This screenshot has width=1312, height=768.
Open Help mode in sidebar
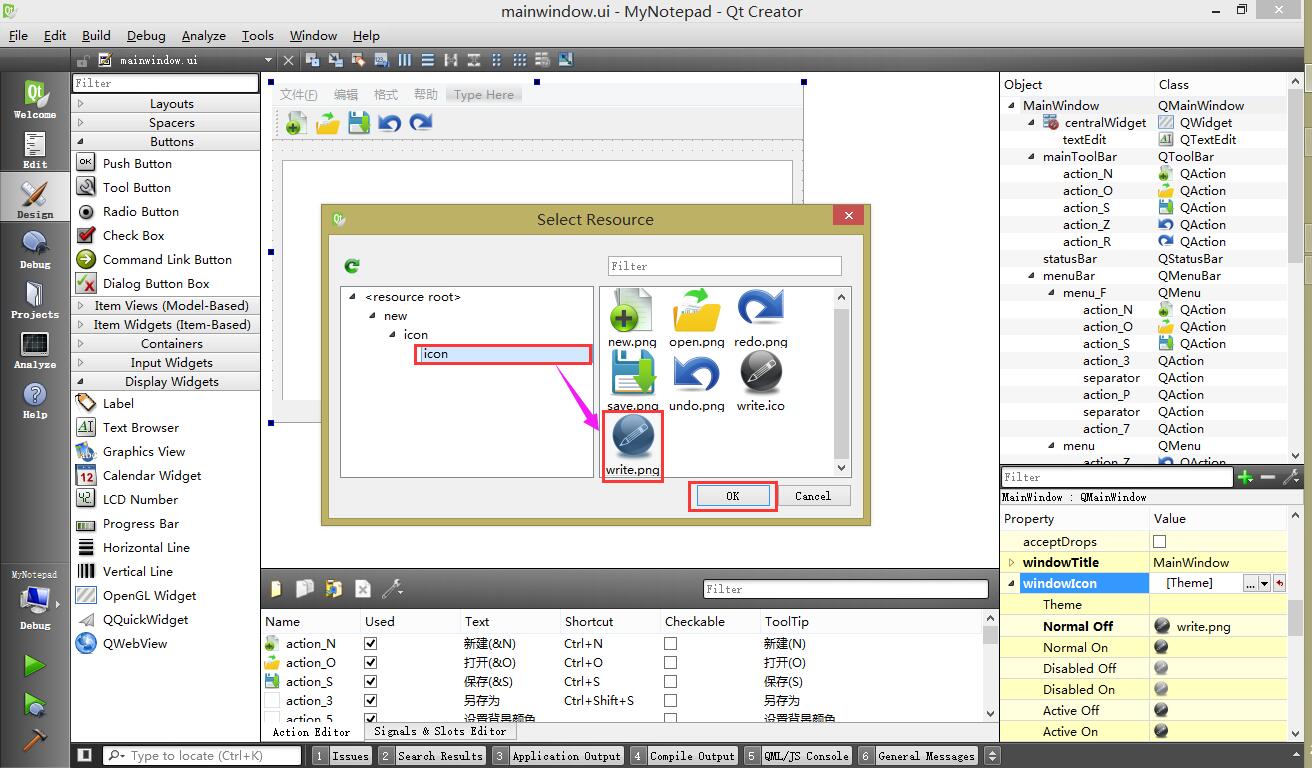point(35,400)
